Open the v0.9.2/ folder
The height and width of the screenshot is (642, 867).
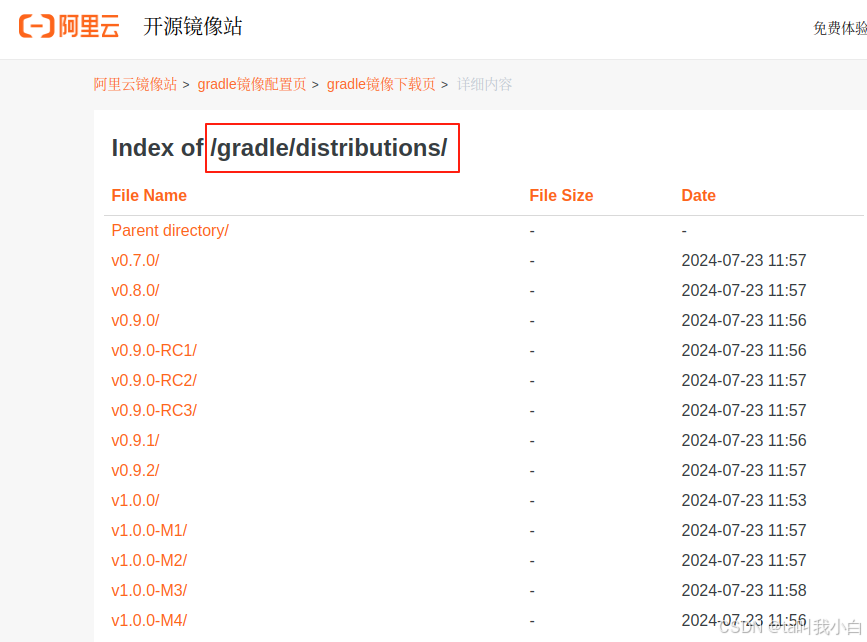point(135,470)
